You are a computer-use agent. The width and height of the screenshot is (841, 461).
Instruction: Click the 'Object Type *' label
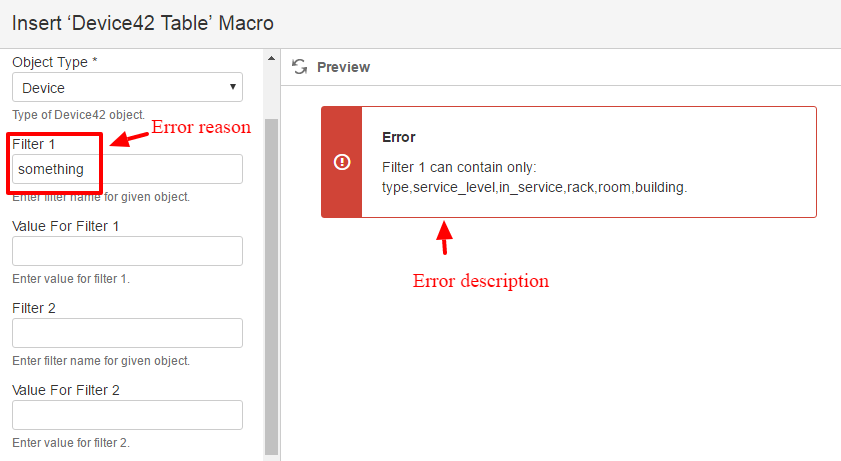[x=54, y=62]
